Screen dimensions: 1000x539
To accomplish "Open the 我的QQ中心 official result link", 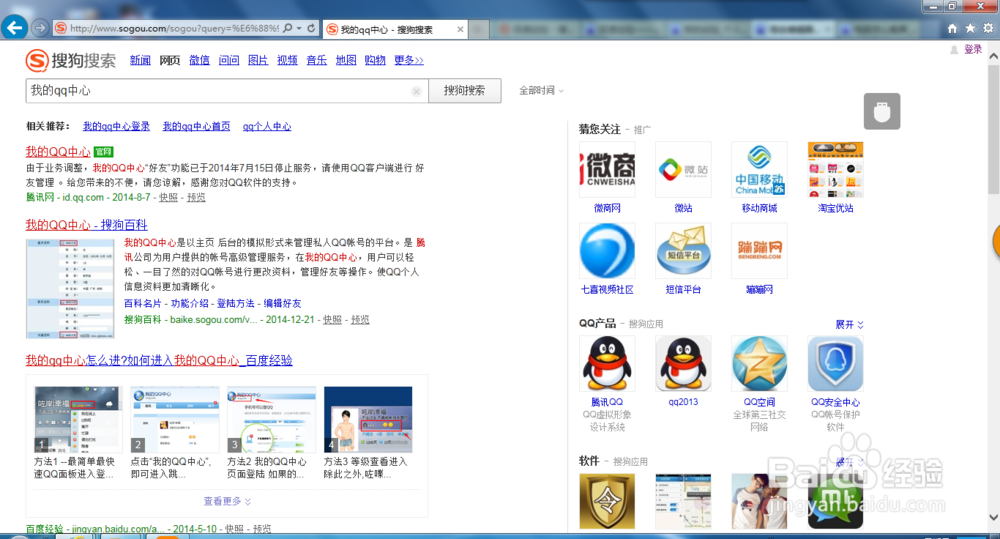I will click(x=58, y=151).
